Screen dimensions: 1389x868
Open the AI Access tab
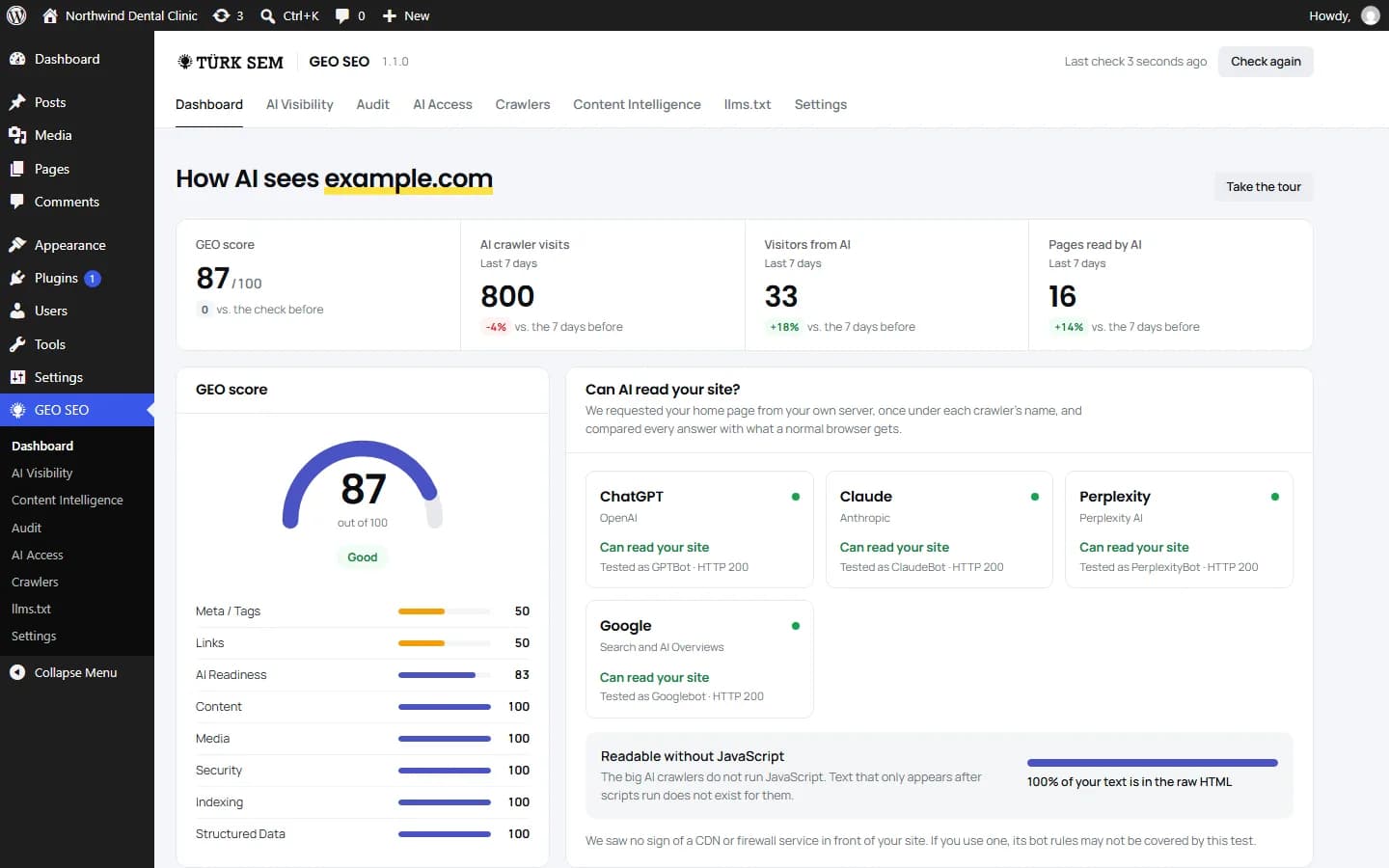[443, 104]
